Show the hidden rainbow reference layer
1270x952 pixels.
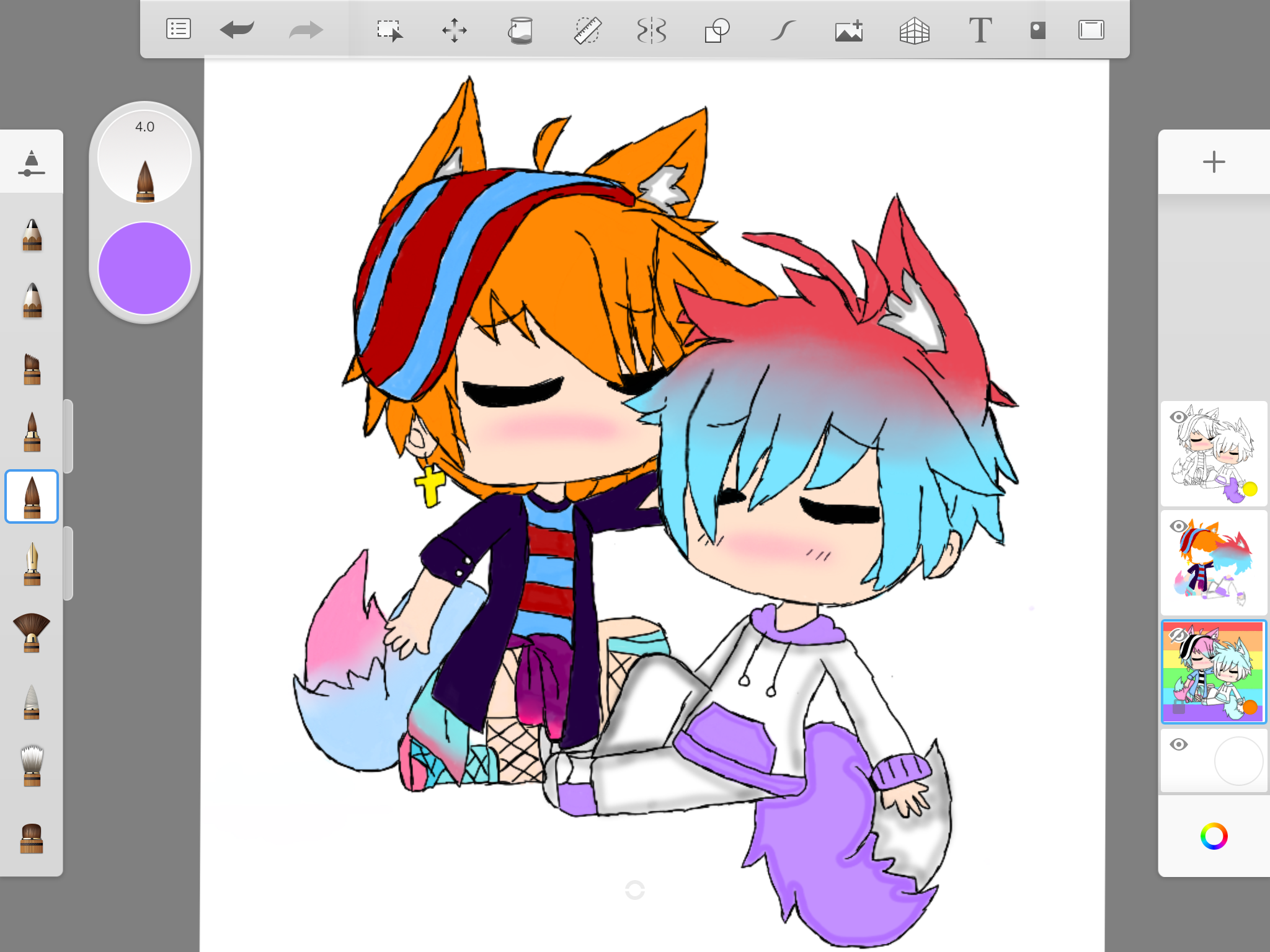(x=1178, y=635)
